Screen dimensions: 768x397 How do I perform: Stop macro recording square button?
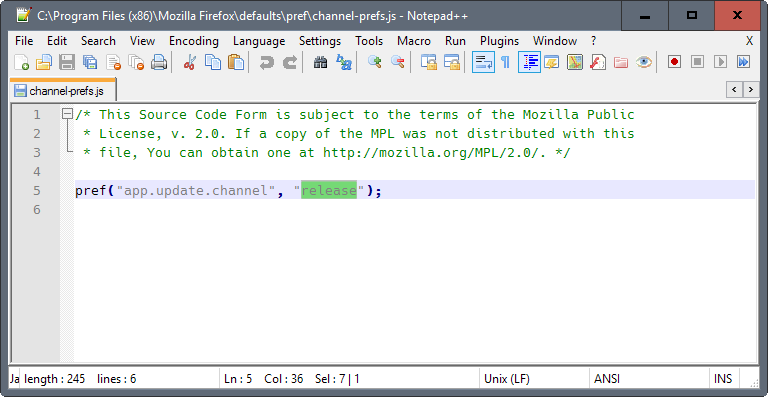click(697, 62)
